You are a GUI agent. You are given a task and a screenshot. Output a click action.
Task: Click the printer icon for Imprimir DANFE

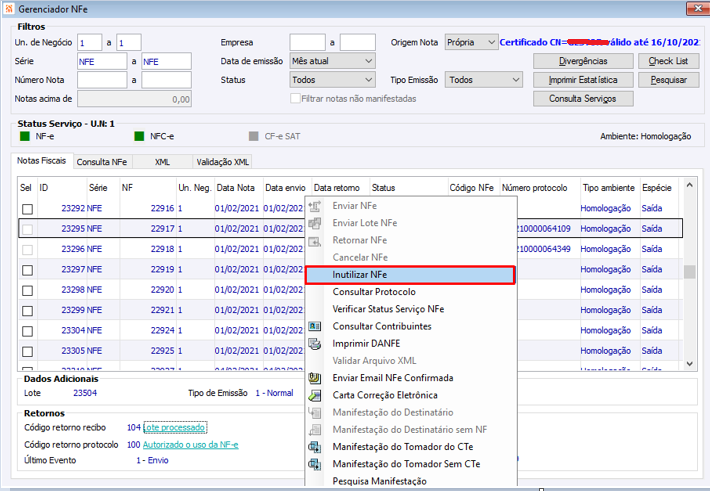pos(316,343)
